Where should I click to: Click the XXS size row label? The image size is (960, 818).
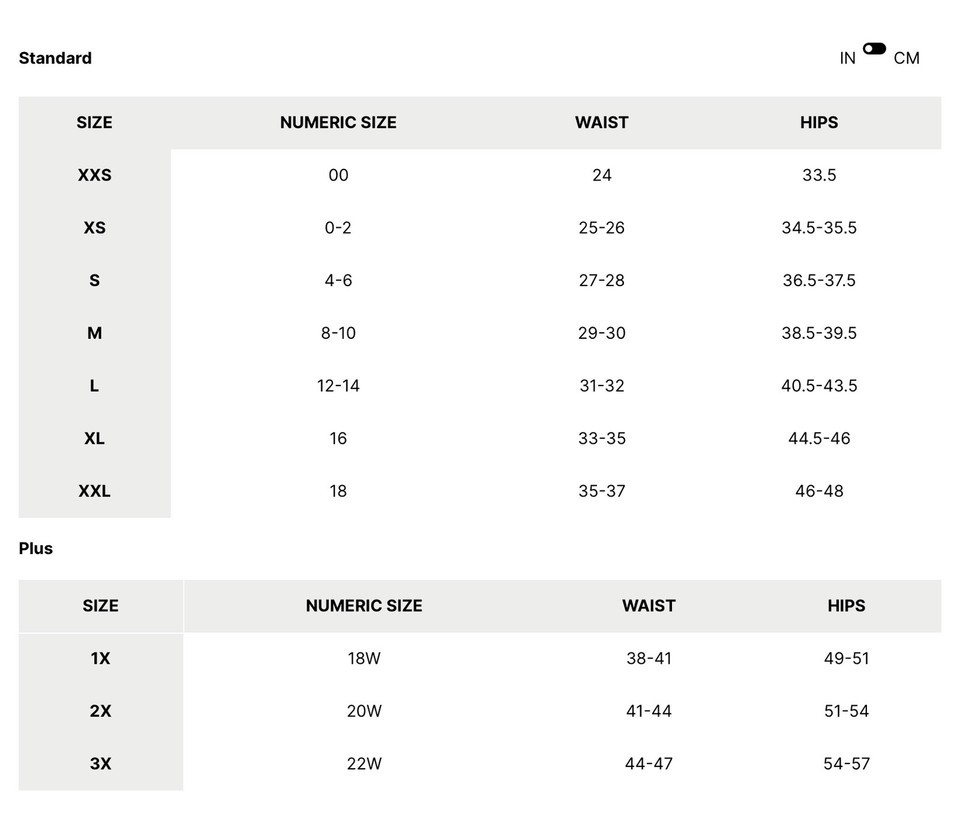pyautogui.click(x=94, y=175)
